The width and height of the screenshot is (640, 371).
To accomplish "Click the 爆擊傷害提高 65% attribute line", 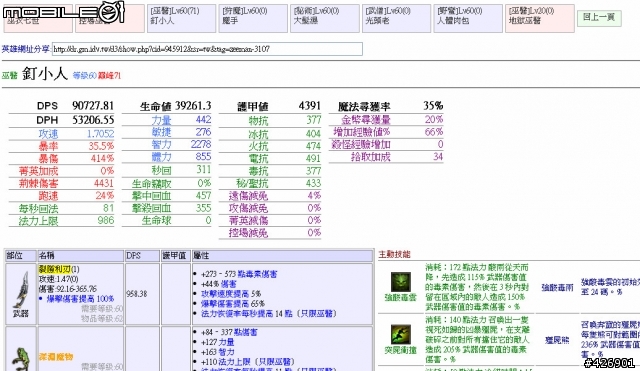I will coord(233,304).
